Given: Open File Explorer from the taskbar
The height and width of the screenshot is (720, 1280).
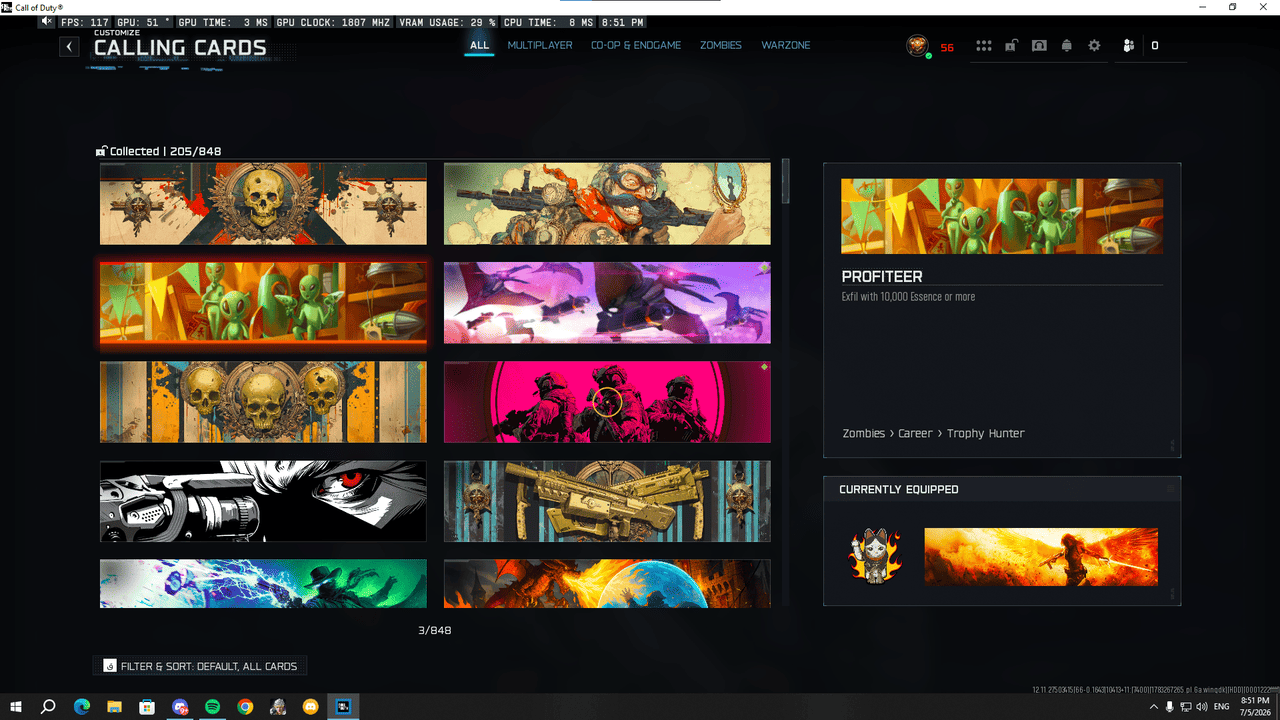Looking at the screenshot, I should point(114,707).
